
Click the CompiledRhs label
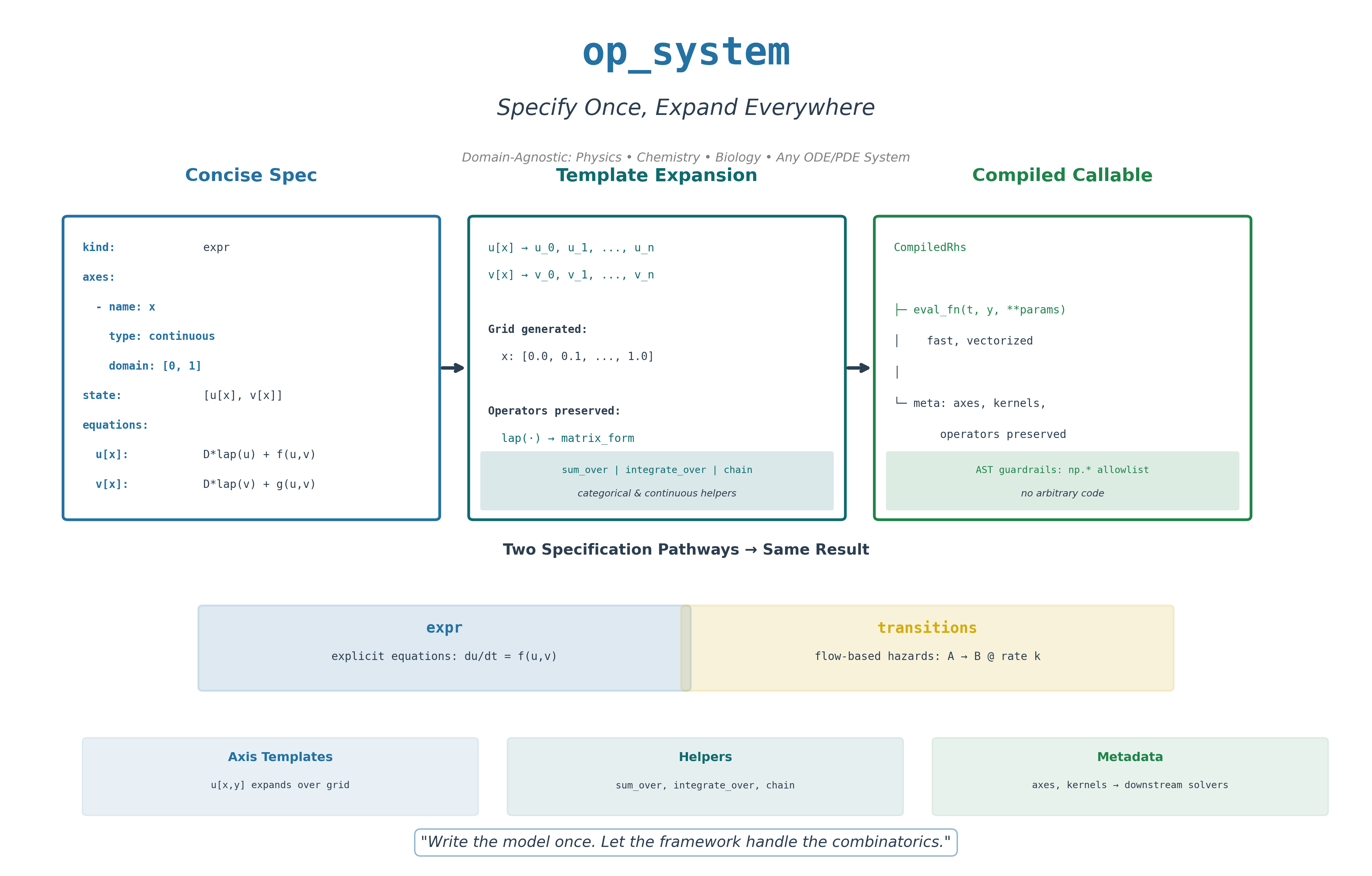click(x=929, y=247)
